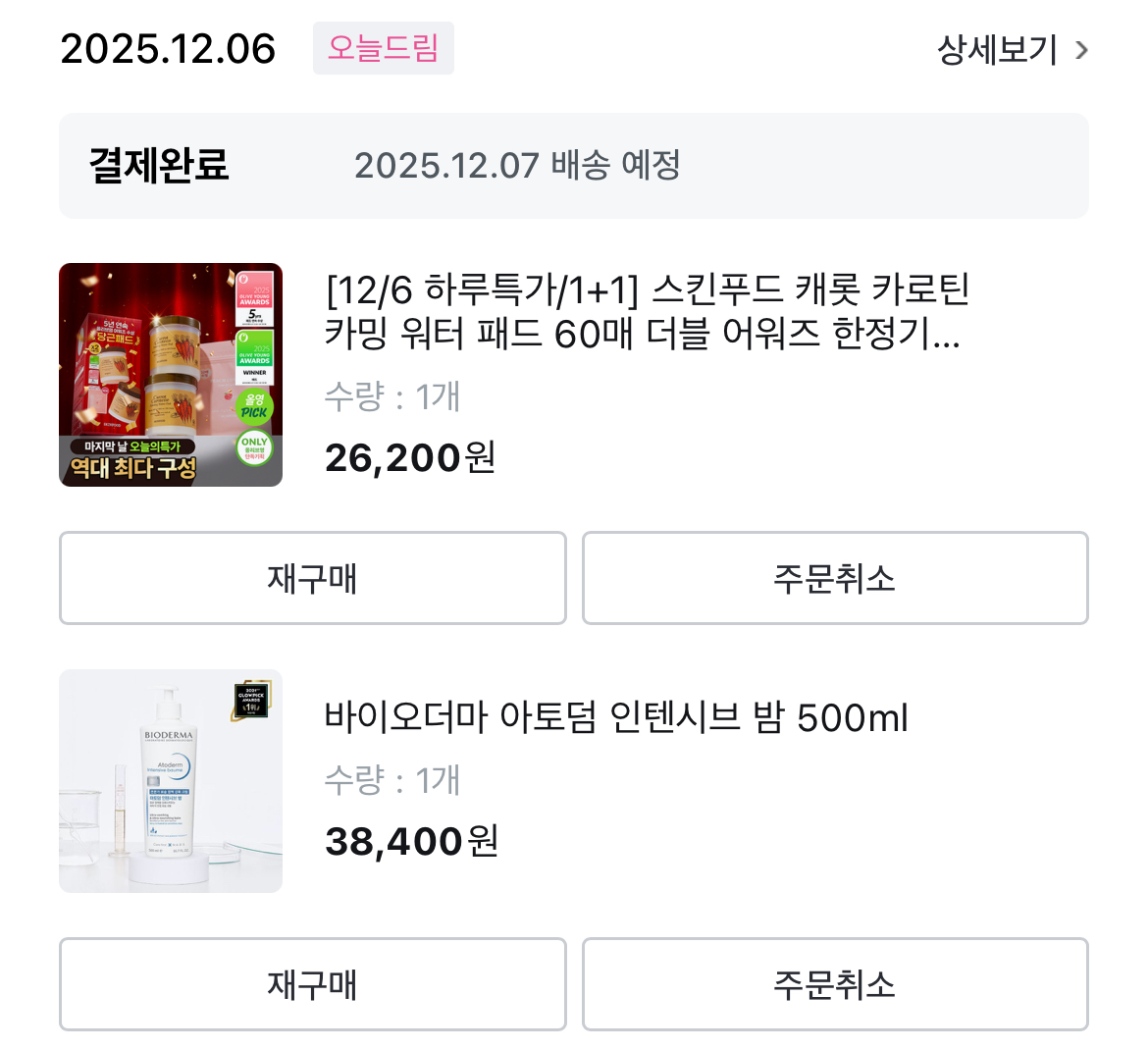Repurchase Skinfood pad with its 재구매 button
The width and height of the screenshot is (1148, 1049).
pyautogui.click(x=313, y=578)
